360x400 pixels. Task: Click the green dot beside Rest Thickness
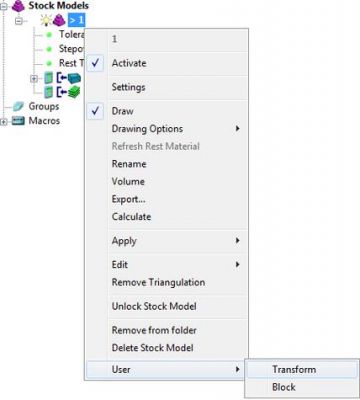pyautogui.click(x=49, y=63)
